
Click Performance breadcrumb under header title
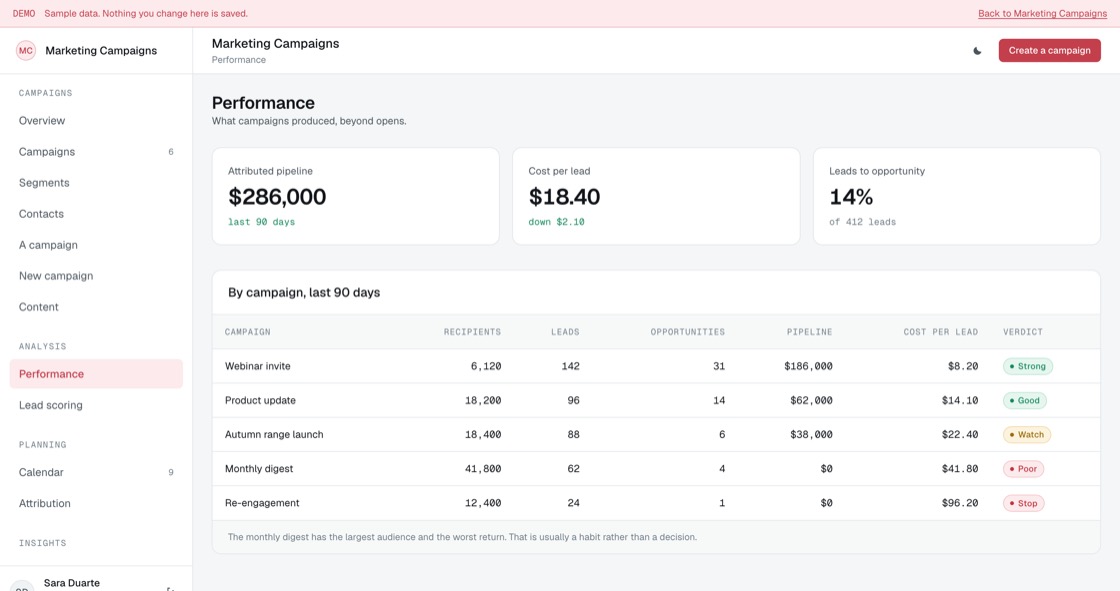coord(239,60)
